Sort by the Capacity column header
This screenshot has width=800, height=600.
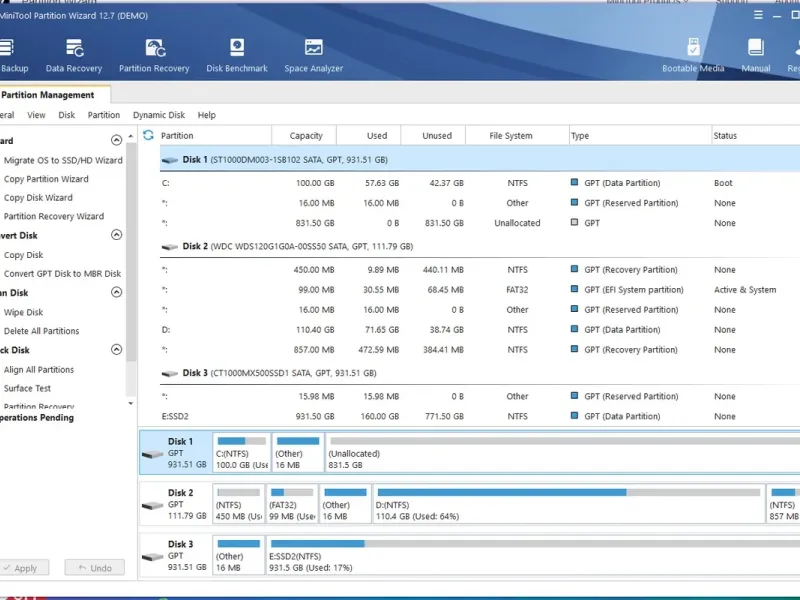click(306, 136)
